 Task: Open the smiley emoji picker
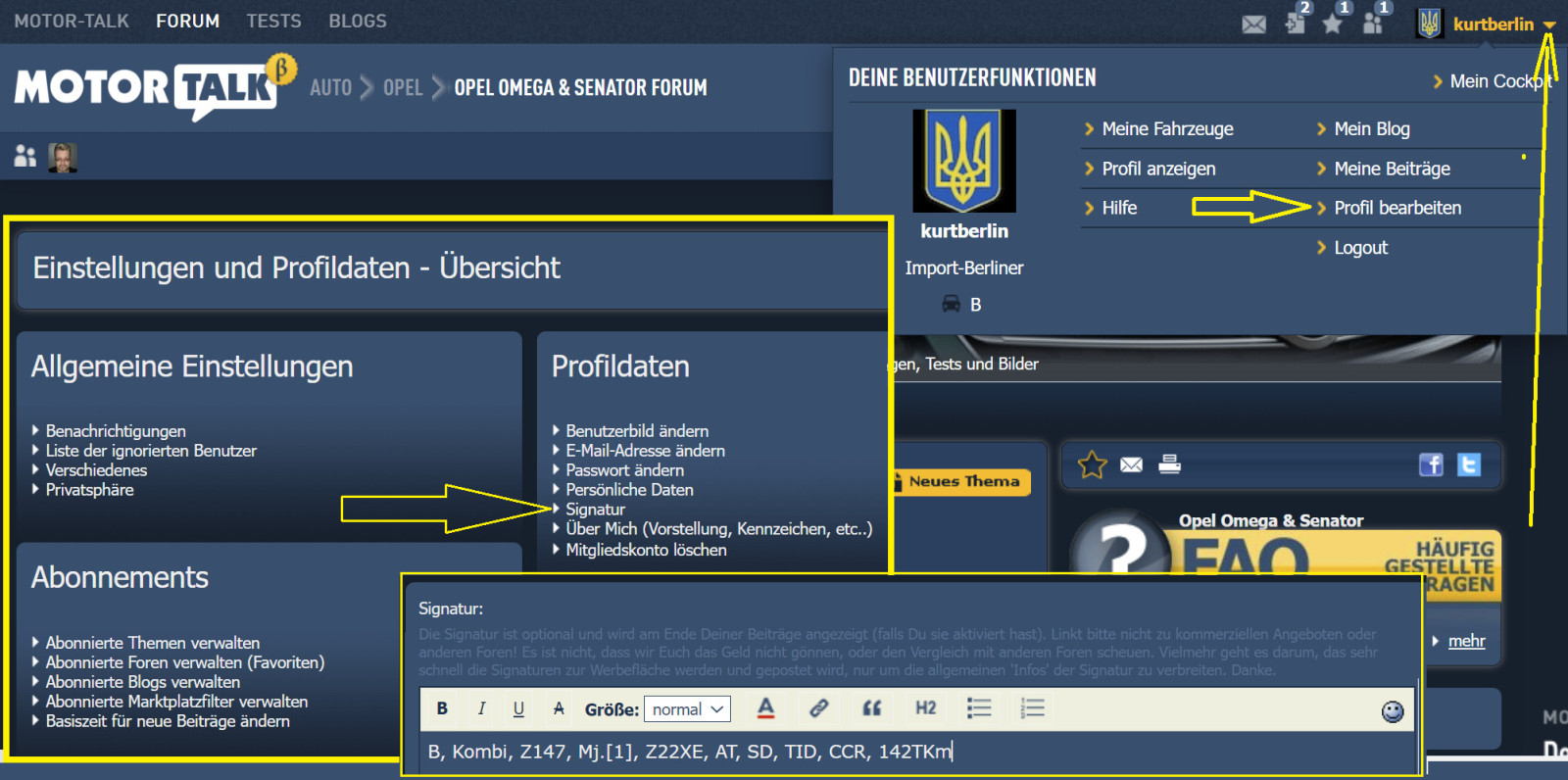point(1392,711)
